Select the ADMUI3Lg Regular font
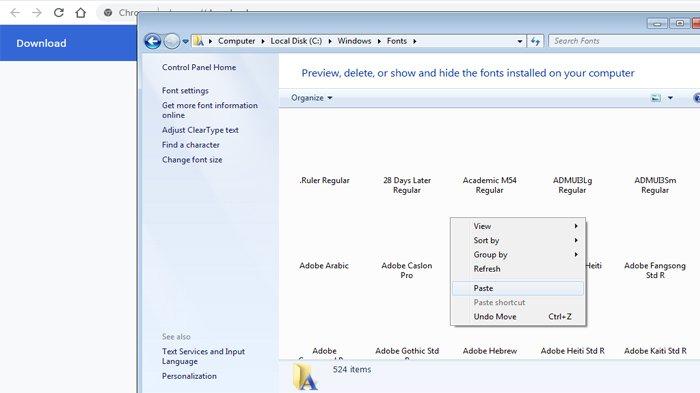Image resolution: width=700 pixels, height=393 pixels. (572, 185)
